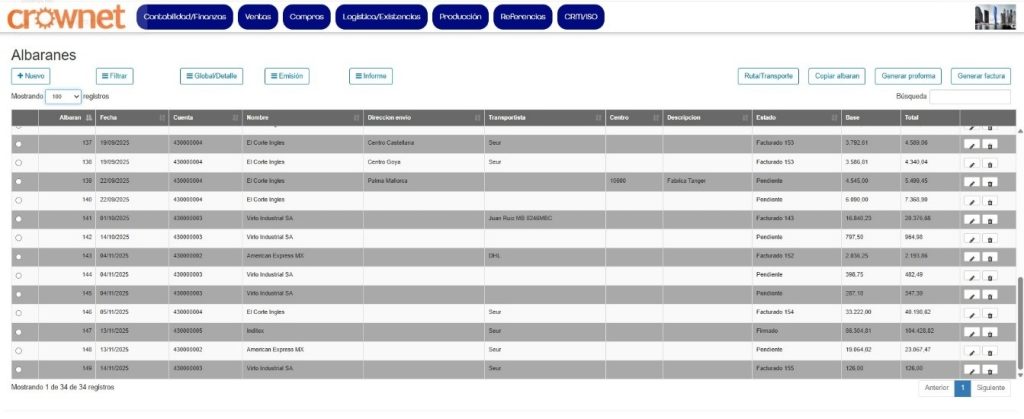
Task: Open the Logística/Existencias menu
Action: (x=382, y=18)
